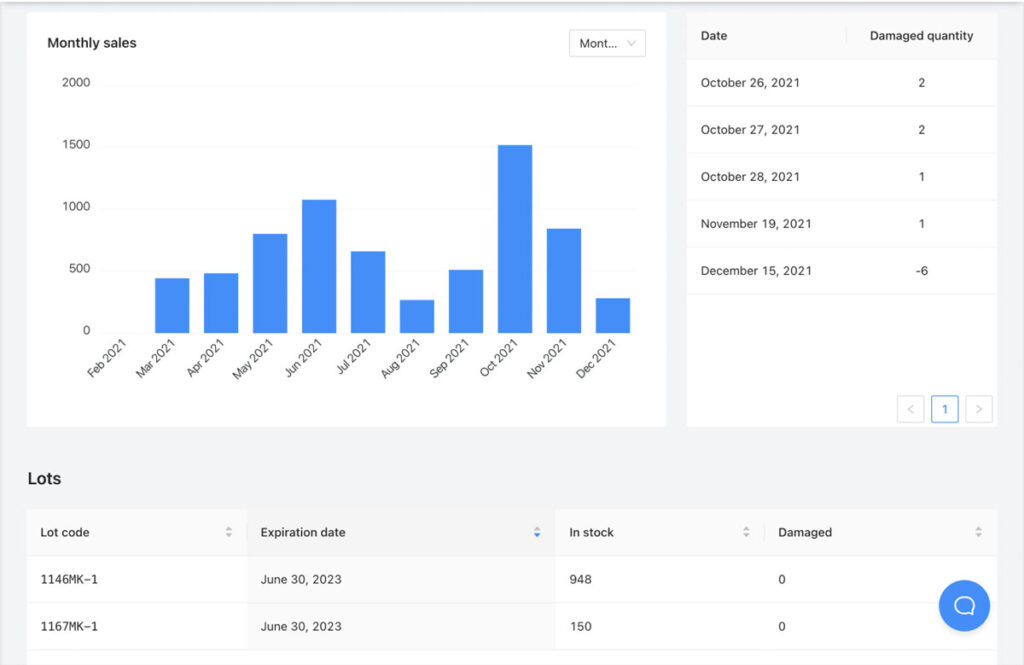Image resolution: width=1024 pixels, height=665 pixels.
Task: Open the Monthly sales period dropdown
Action: coord(607,43)
